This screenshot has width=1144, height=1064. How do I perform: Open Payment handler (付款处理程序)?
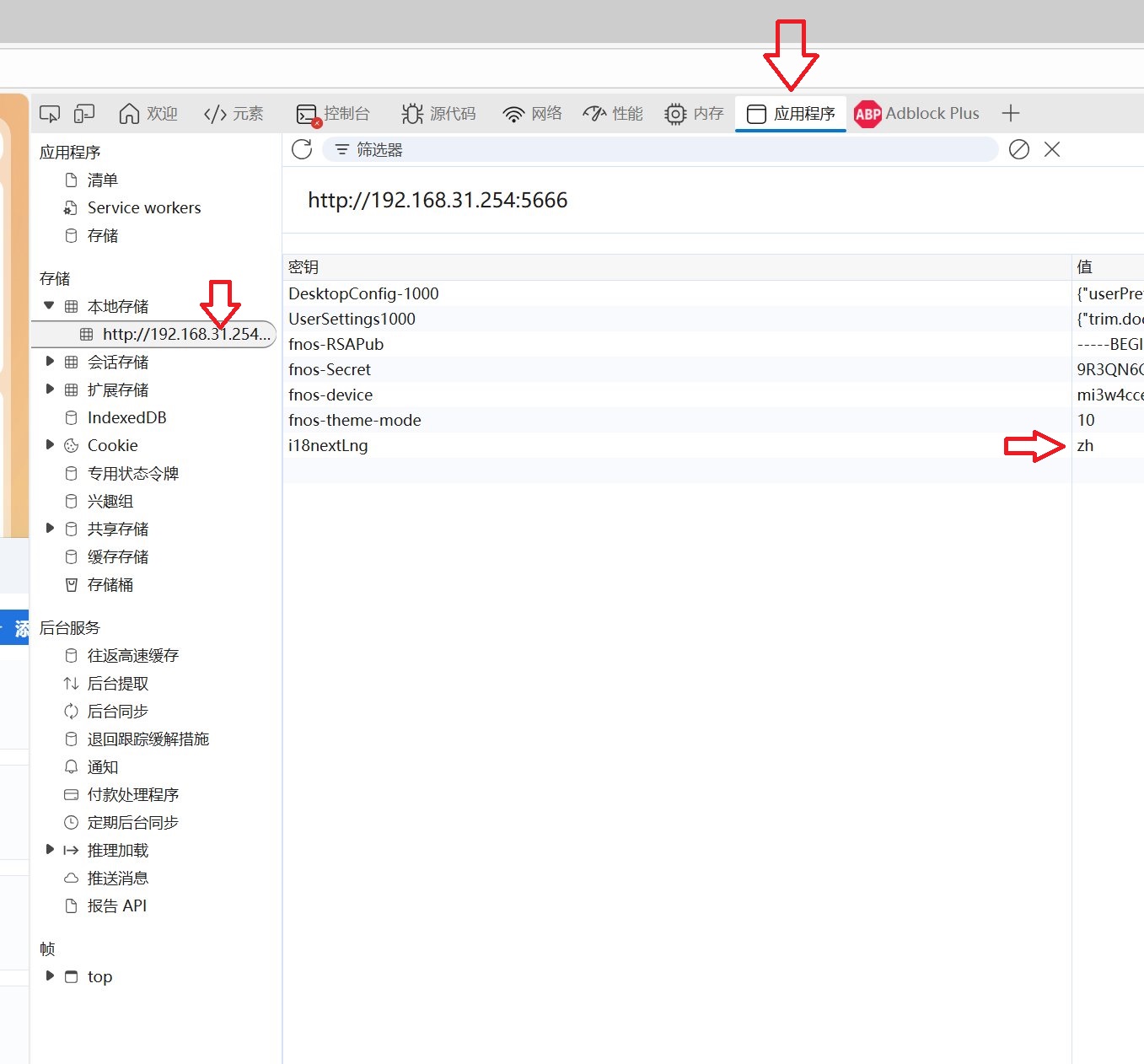132,795
